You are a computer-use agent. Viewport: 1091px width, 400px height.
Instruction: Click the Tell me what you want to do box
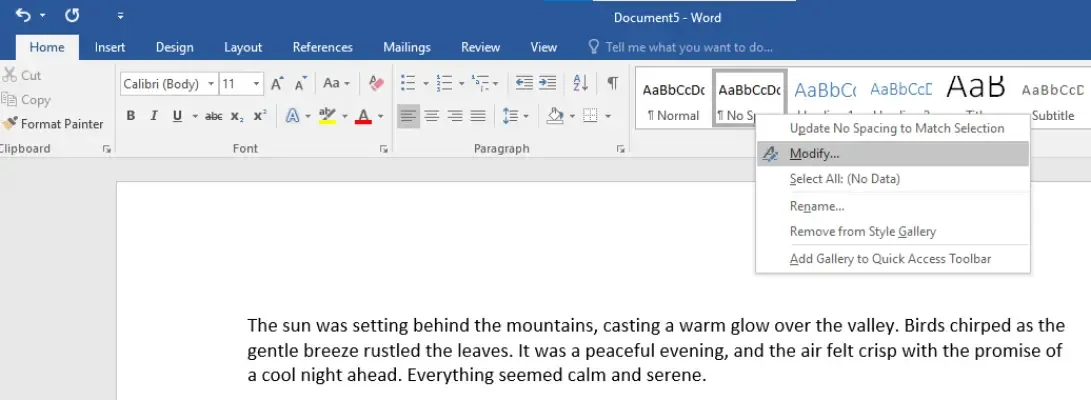click(680, 47)
